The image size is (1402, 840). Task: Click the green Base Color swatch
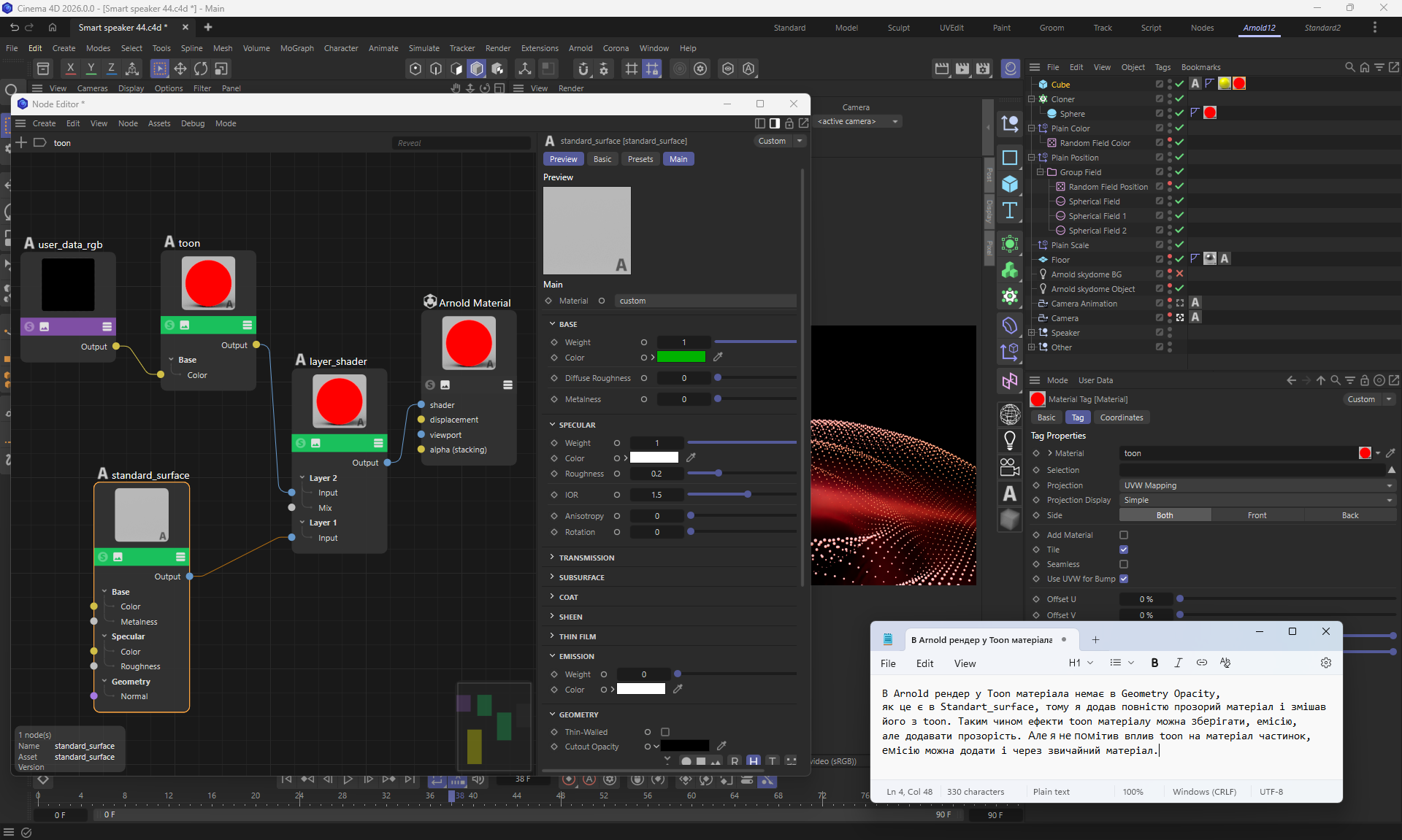click(681, 357)
